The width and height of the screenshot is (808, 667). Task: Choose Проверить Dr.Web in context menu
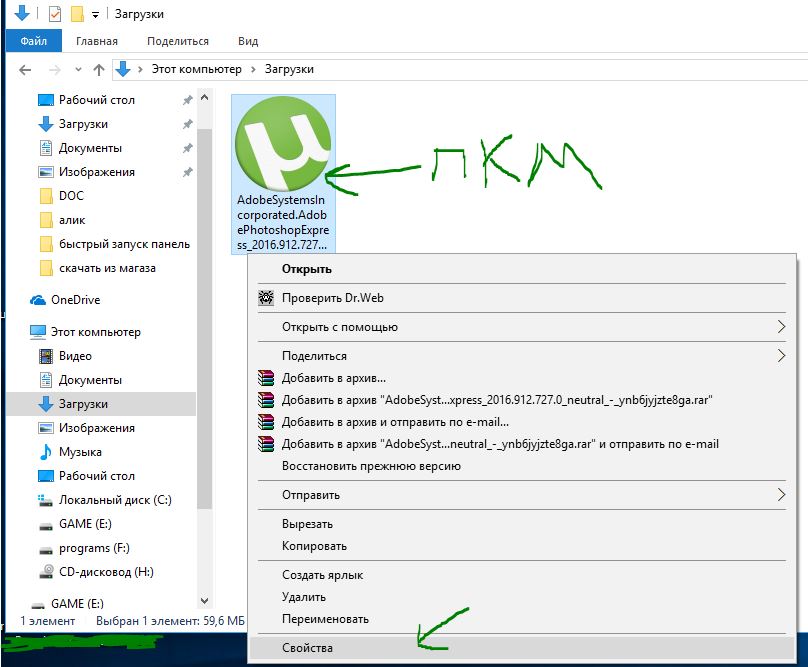pyautogui.click(x=522, y=298)
